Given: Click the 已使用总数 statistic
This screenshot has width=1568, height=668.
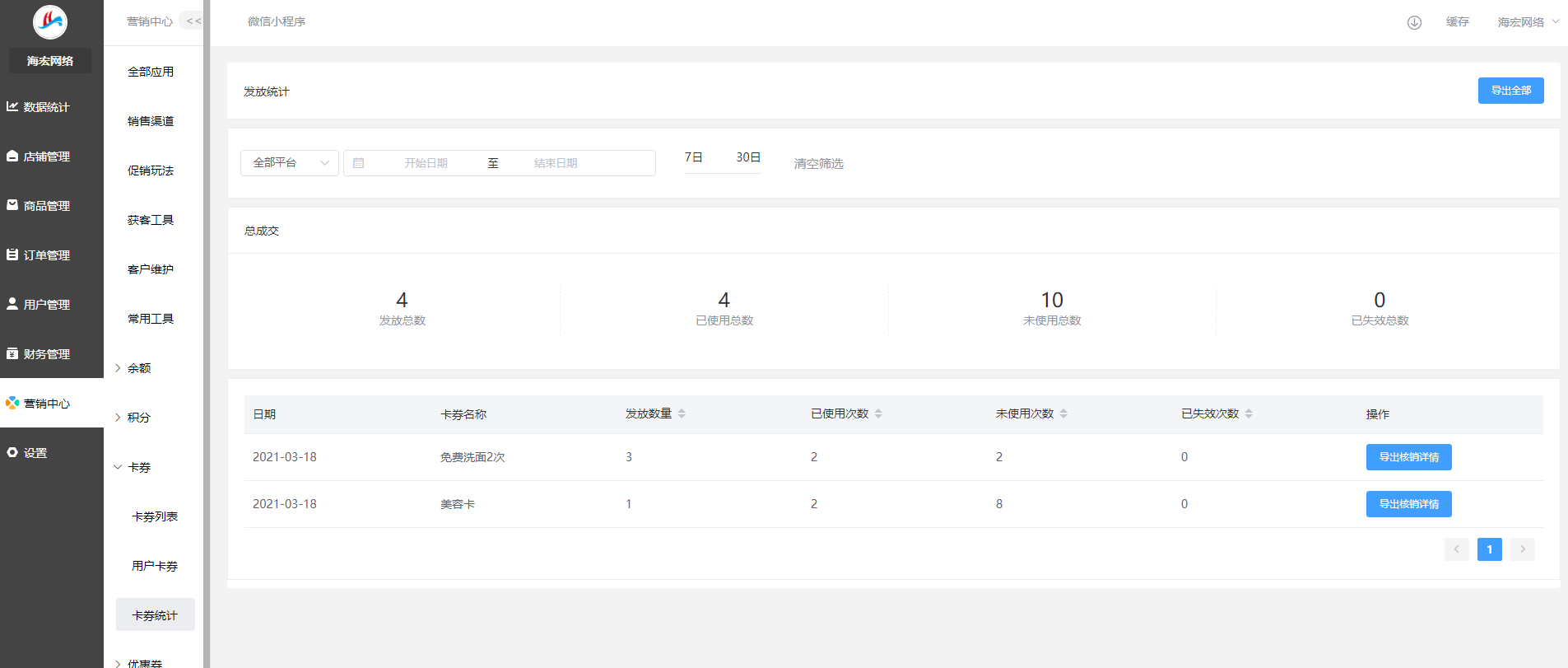Looking at the screenshot, I should 724,308.
